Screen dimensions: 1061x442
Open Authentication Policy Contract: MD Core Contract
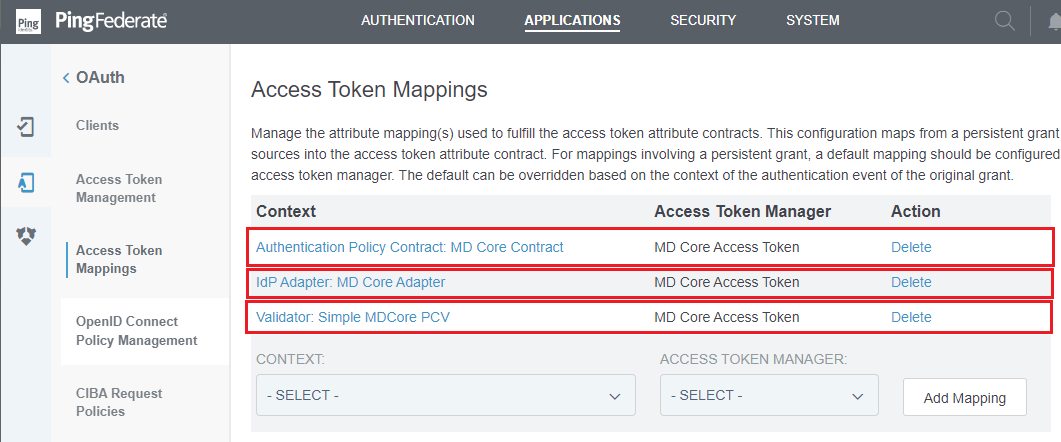pyautogui.click(x=409, y=247)
